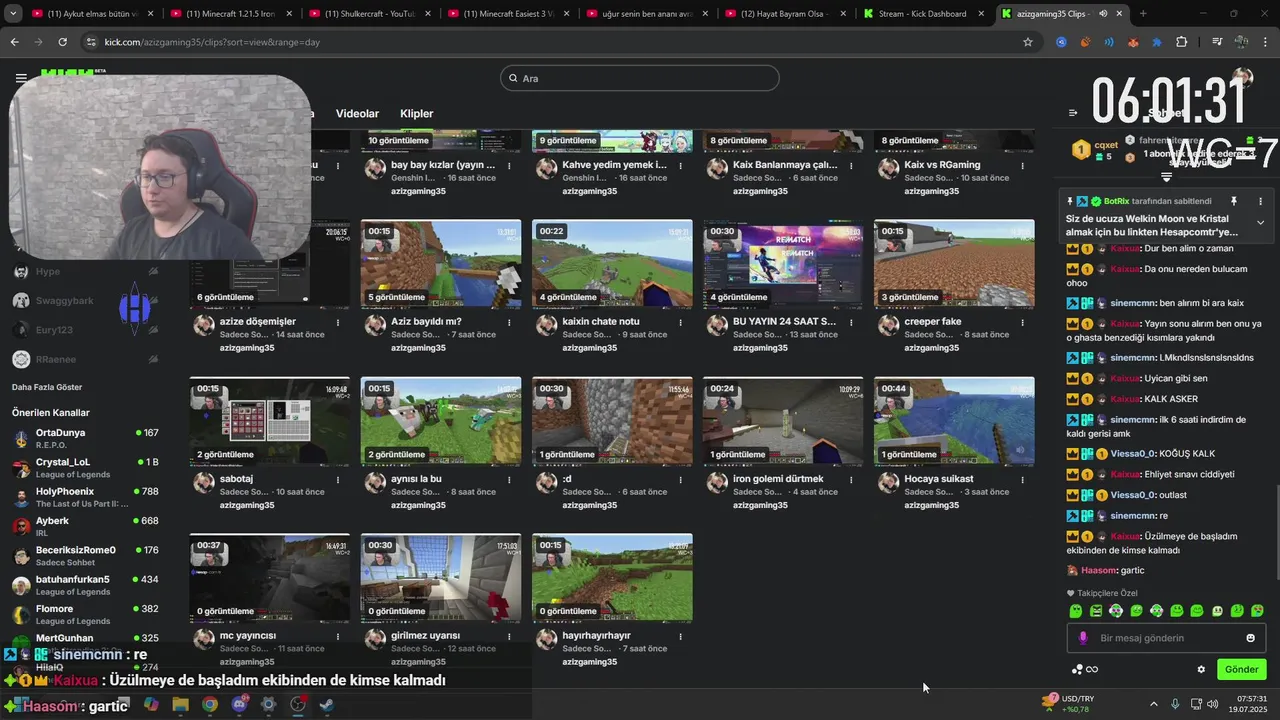Click the tray microphone icon
Image resolution: width=1280 pixels, height=720 pixels.
1175,704
